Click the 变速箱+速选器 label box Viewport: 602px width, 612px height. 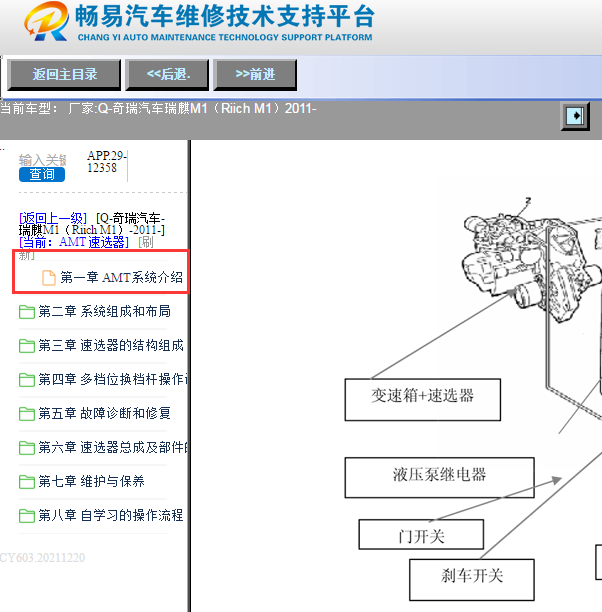pos(422,400)
